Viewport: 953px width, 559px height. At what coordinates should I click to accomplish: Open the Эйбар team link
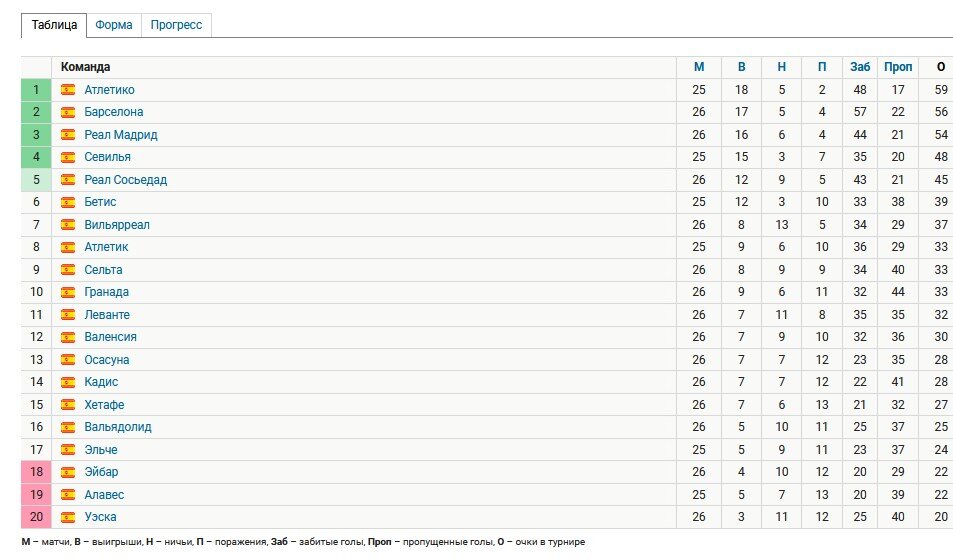point(101,472)
